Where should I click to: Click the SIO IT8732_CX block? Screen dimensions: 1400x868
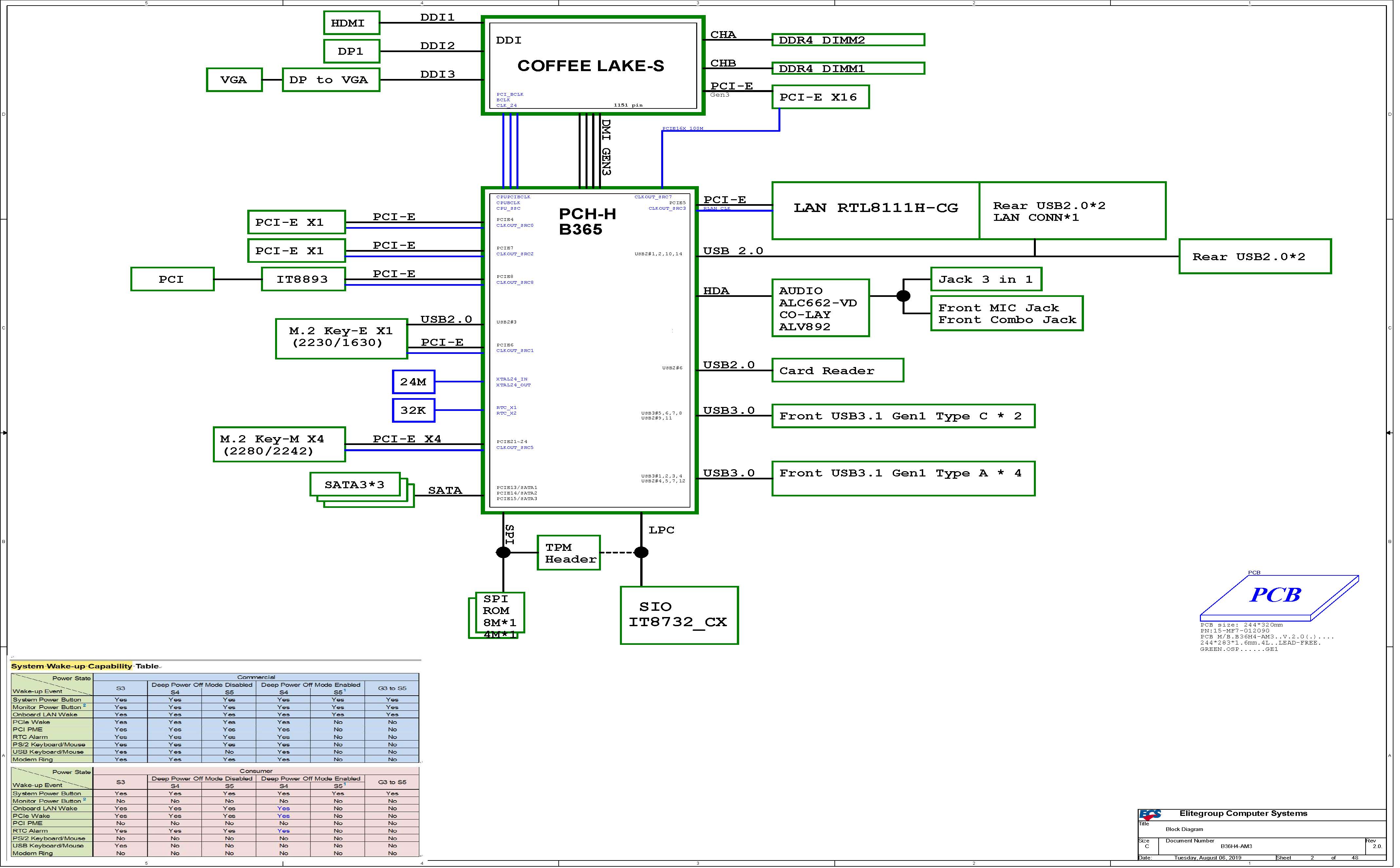[x=679, y=615]
